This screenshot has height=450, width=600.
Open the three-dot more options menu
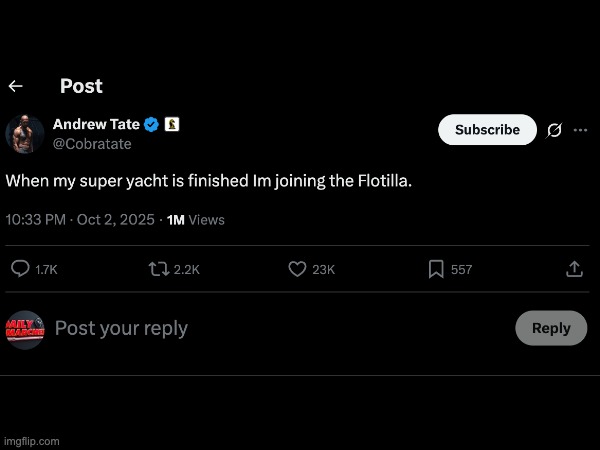click(x=580, y=130)
